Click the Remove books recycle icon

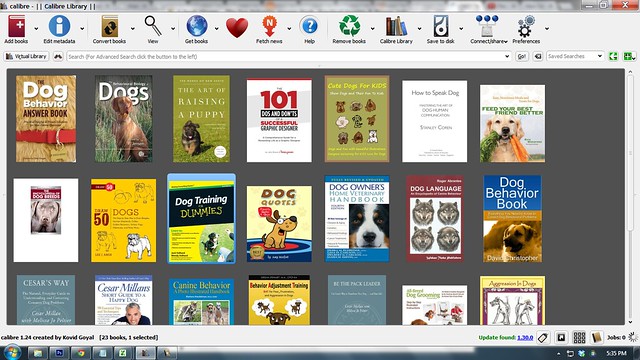click(349, 26)
